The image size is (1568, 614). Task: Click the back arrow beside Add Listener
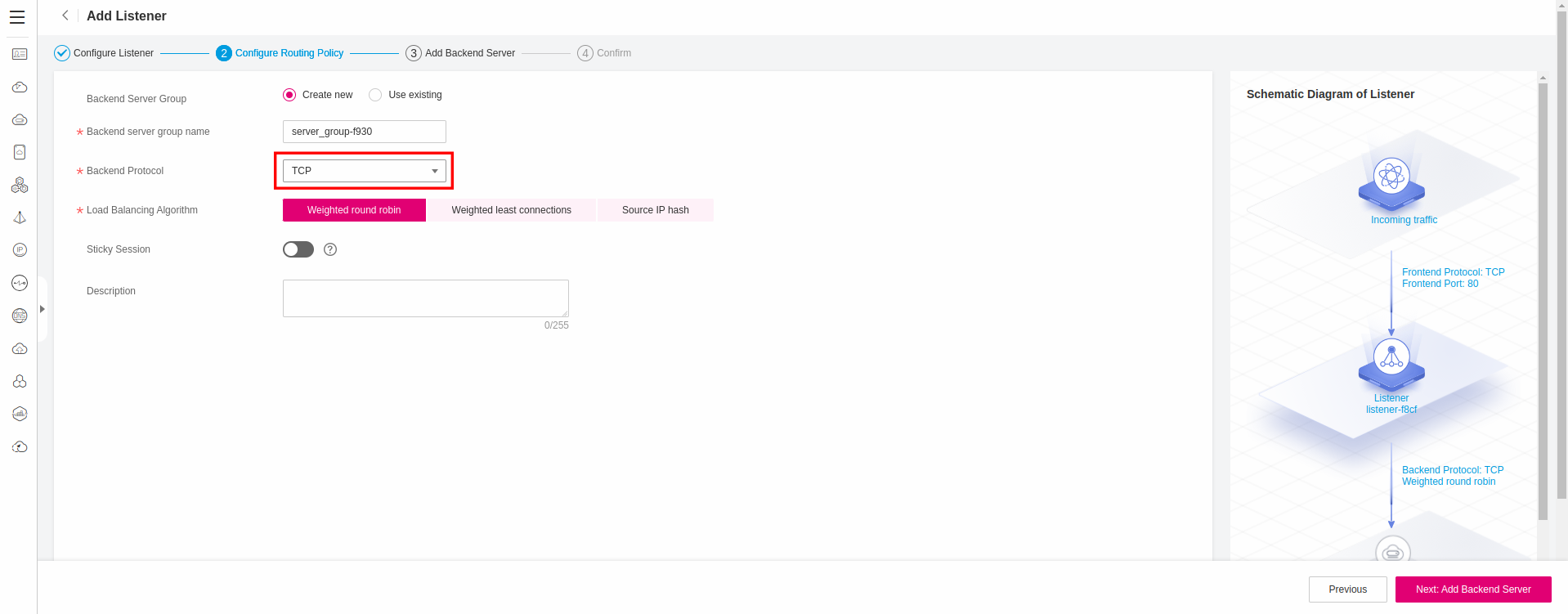coord(65,16)
